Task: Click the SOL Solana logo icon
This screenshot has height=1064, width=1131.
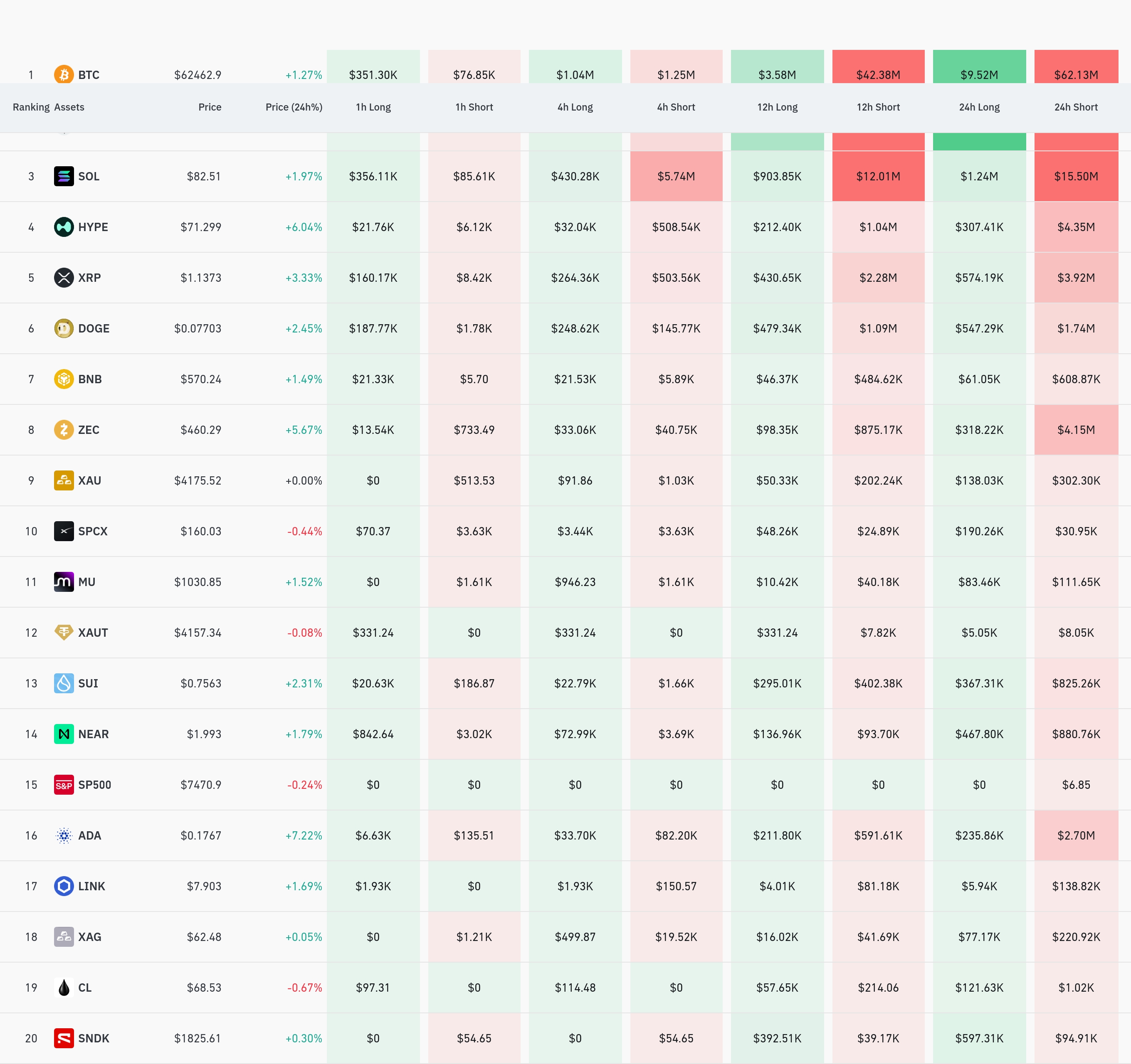Action: coord(64,176)
